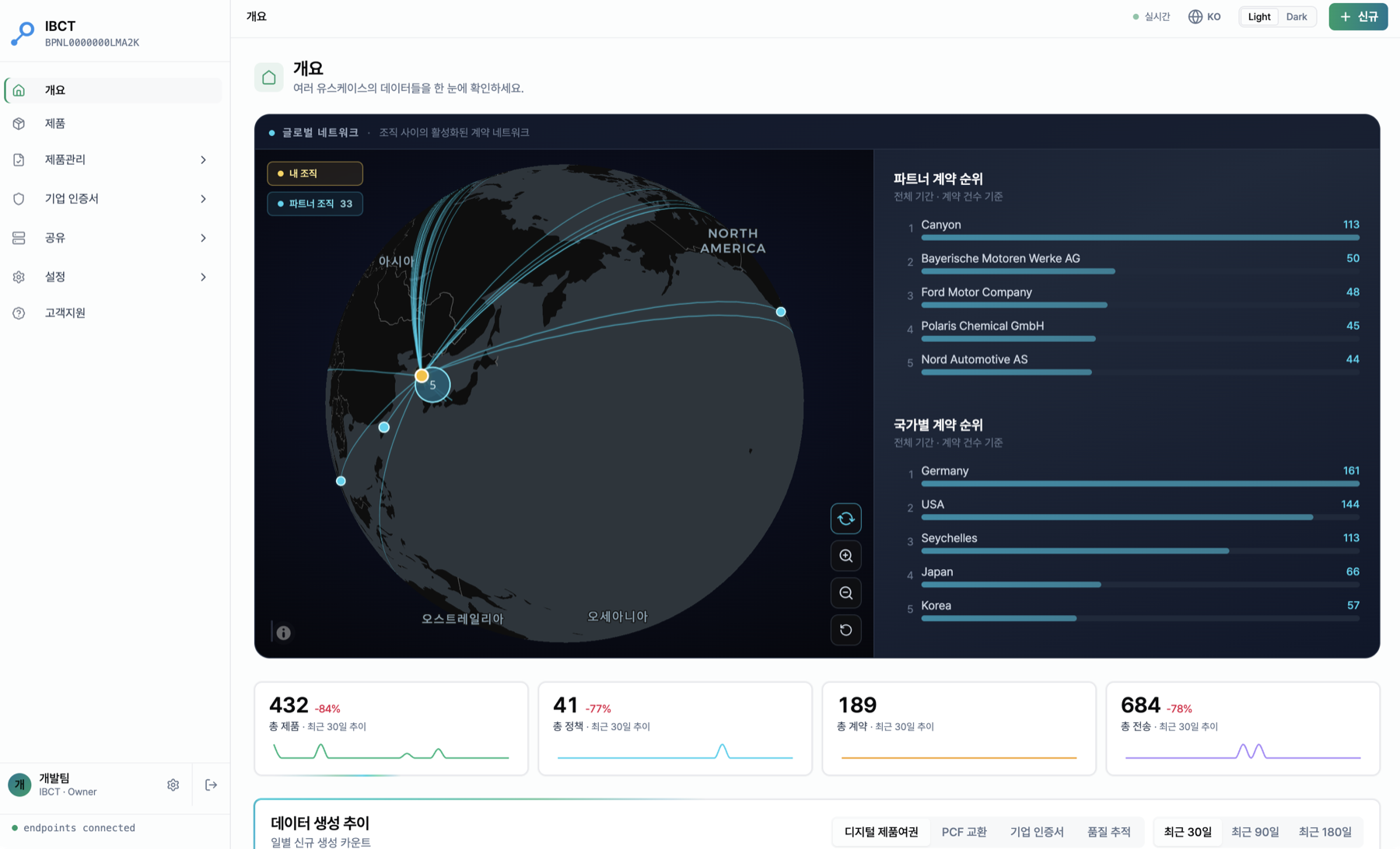Open the 제품 menu item
1400x849 pixels.
point(114,124)
